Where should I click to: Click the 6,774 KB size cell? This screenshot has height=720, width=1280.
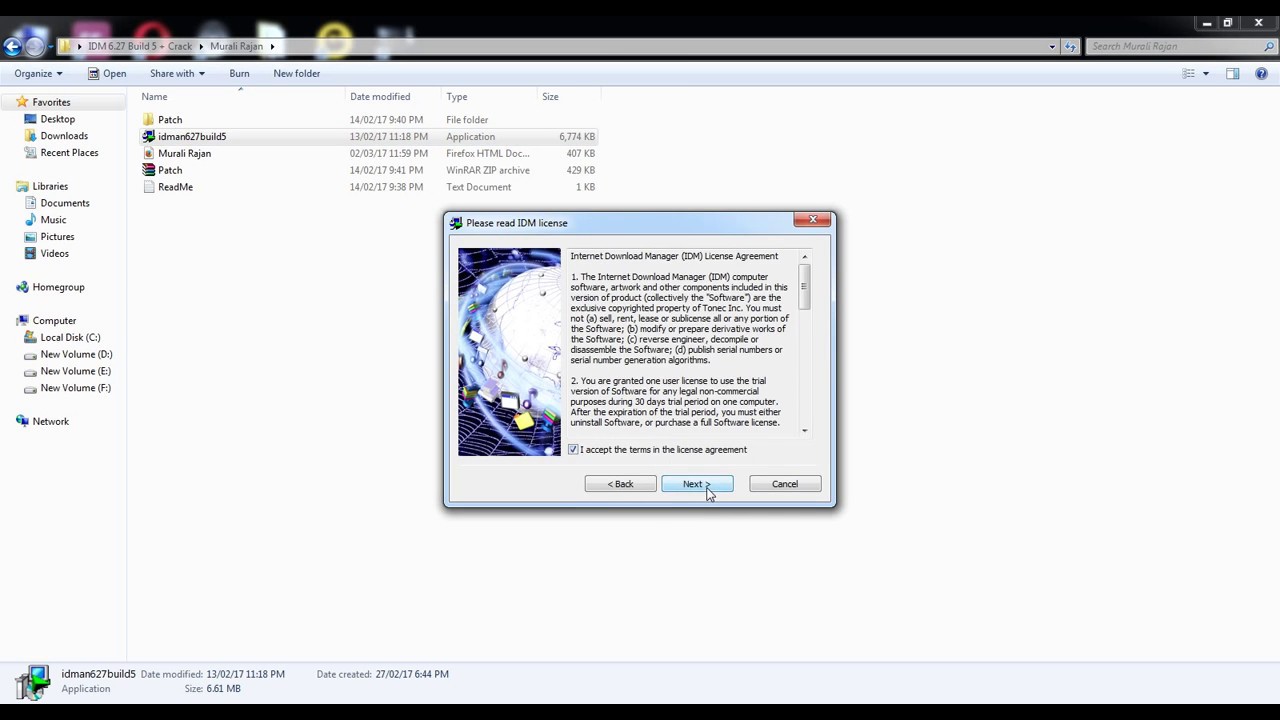(x=577, y=137)
